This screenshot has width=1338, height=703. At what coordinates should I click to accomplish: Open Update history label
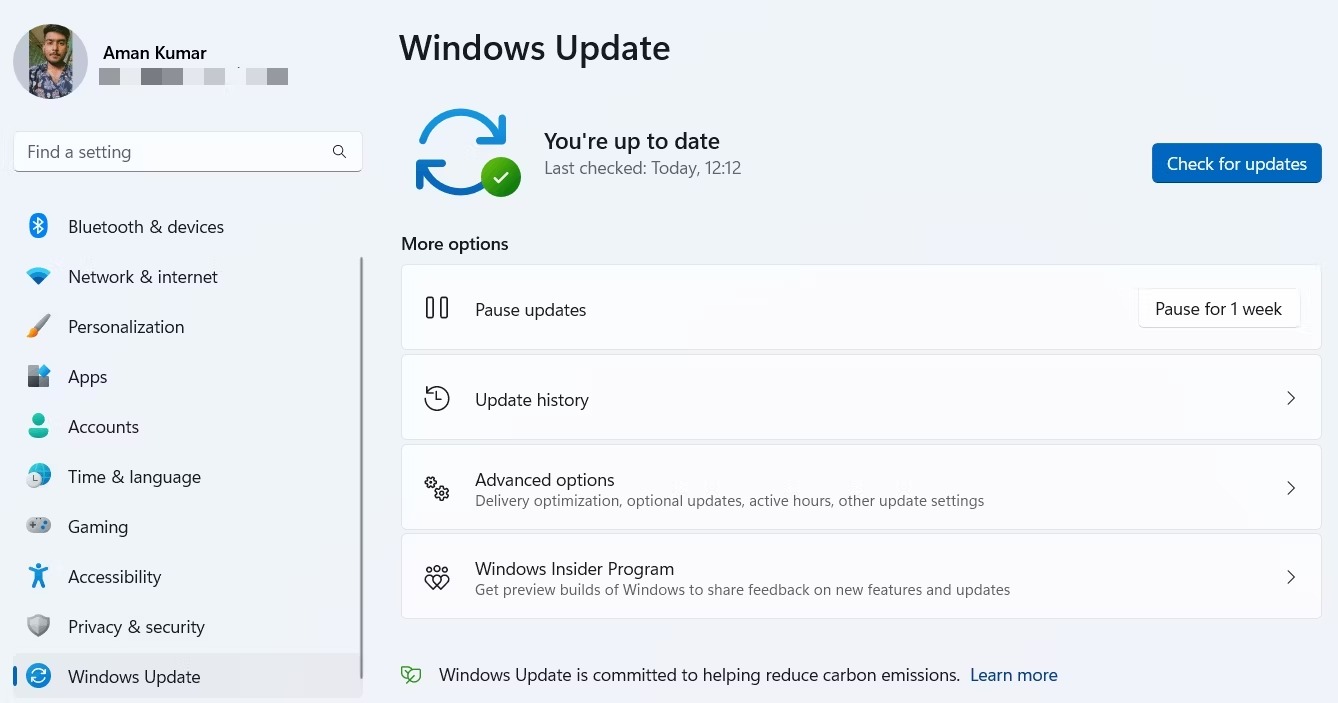point(532,400)
